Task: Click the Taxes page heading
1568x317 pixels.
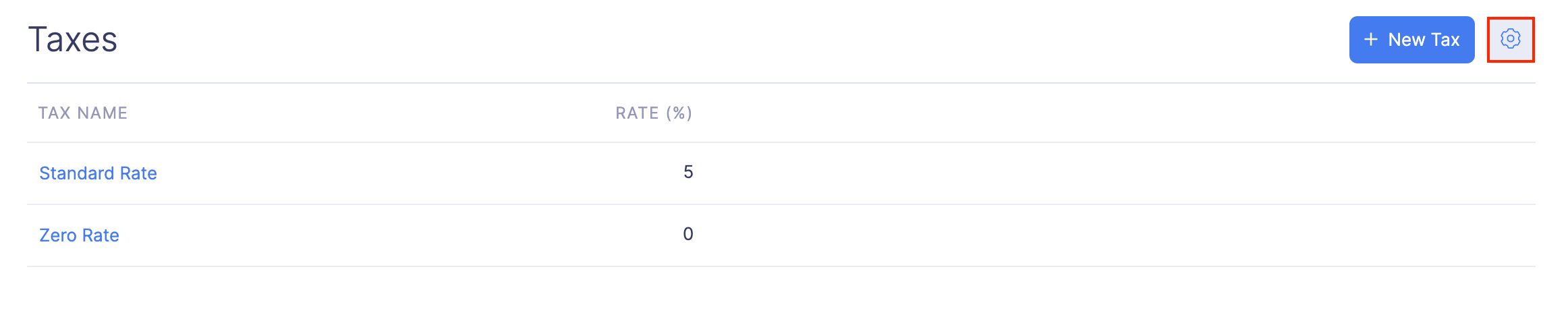Action: (73, 40)
